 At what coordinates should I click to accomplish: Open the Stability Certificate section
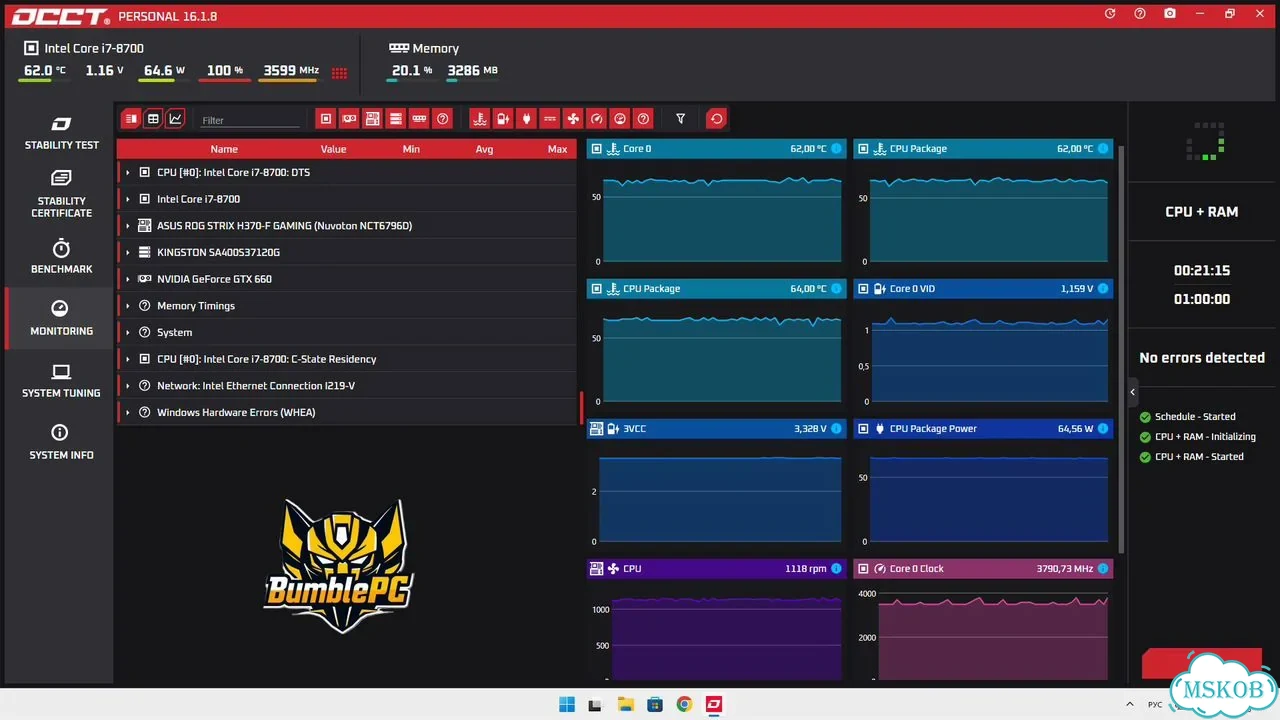(x=61, y=193)
